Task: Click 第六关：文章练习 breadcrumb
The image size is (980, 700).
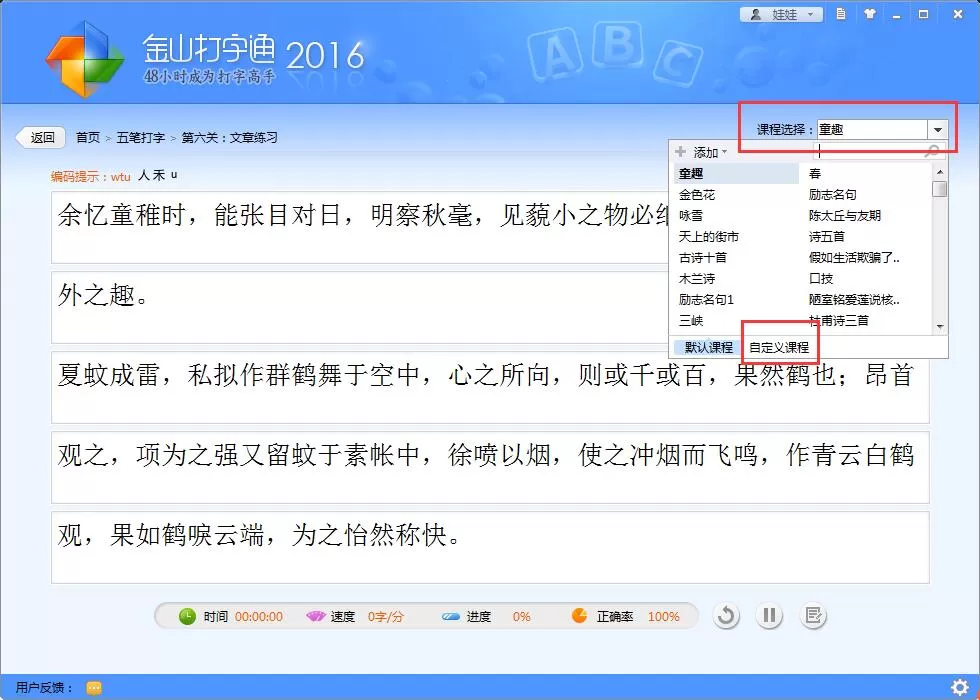Action: 229,138
